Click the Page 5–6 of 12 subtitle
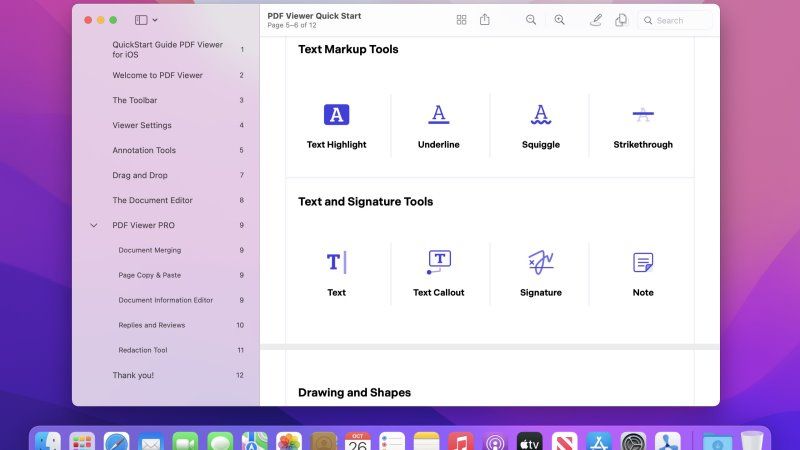The image size is (800, 450). tap(292, 25)
